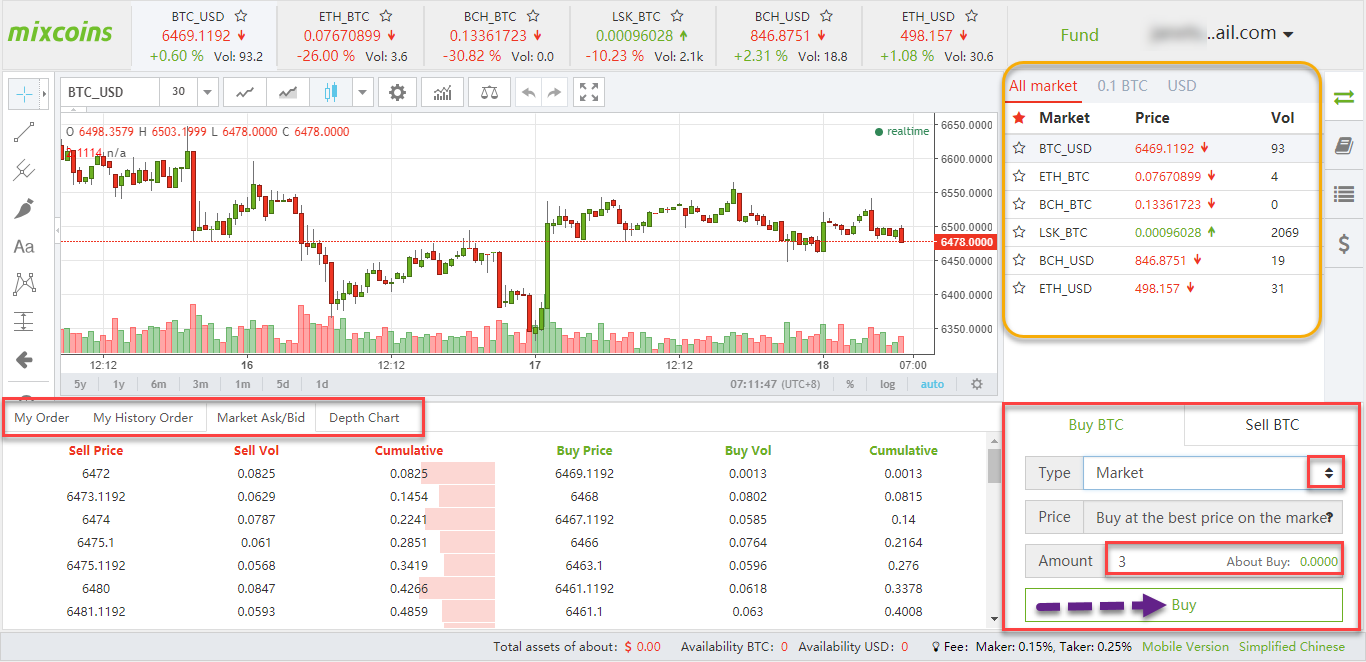Viewport: 1366px width, 662px height.
Task: Favorite BTC_USD in the top ticker bar
Action: click(240, 16)
